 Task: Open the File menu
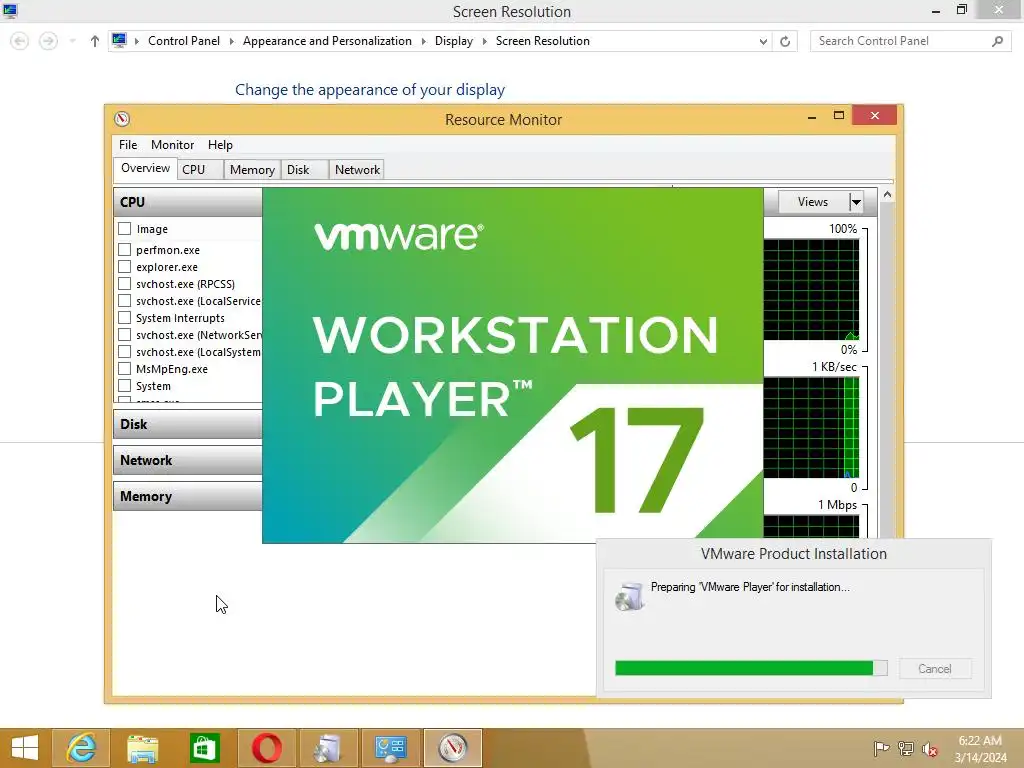coord(128,144)
